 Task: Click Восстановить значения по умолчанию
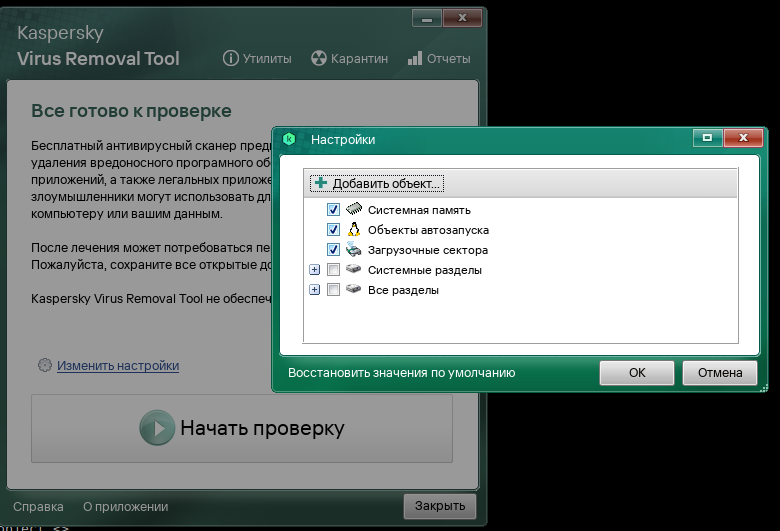401,373
